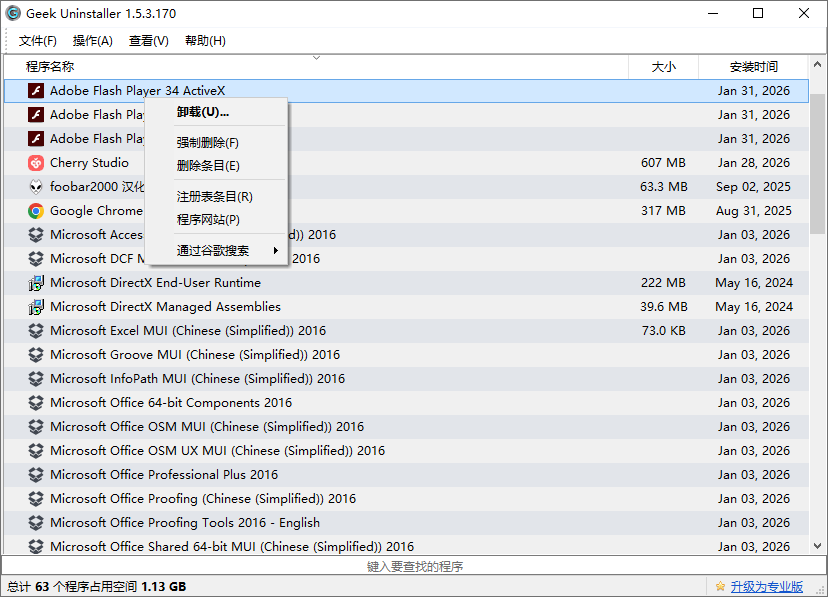
Task: Click the Geek Uninstaller logo in title bar
Action: (13, 13)
